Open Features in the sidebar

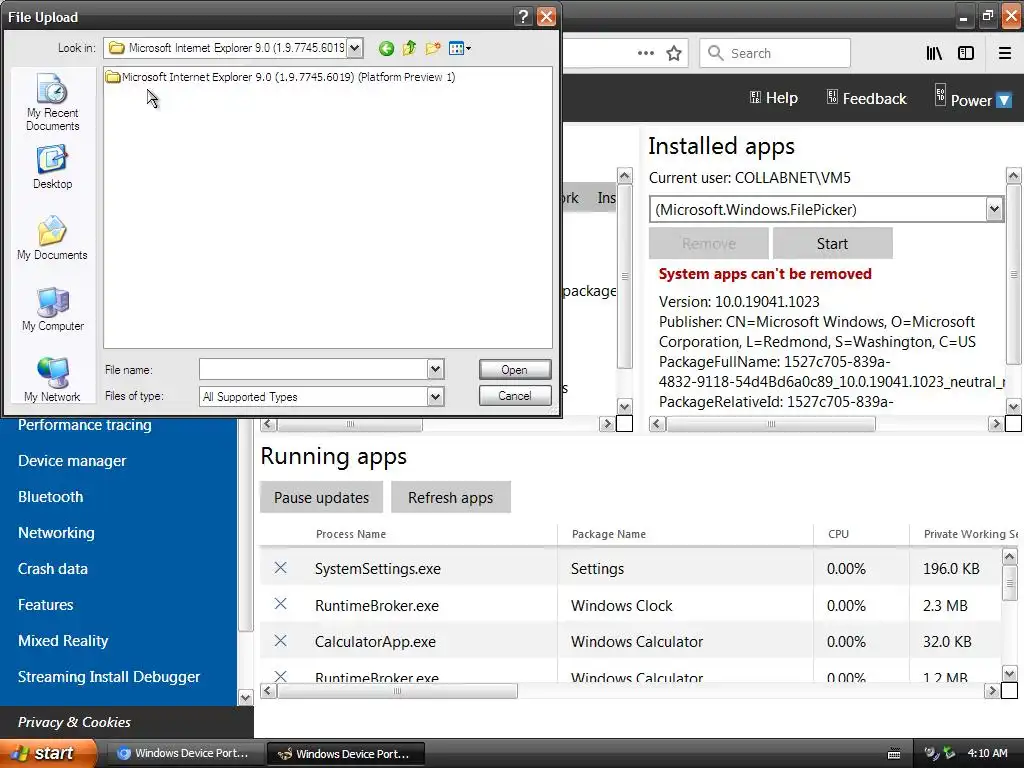click(46, 605)
